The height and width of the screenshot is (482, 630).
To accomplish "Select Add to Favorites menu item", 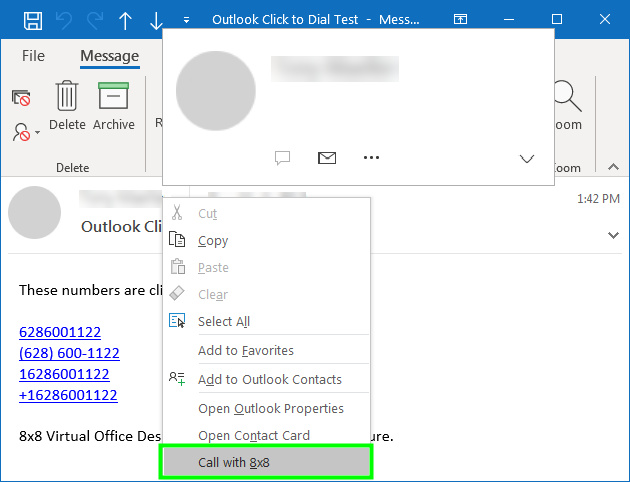I will click(x=265, y=351).
